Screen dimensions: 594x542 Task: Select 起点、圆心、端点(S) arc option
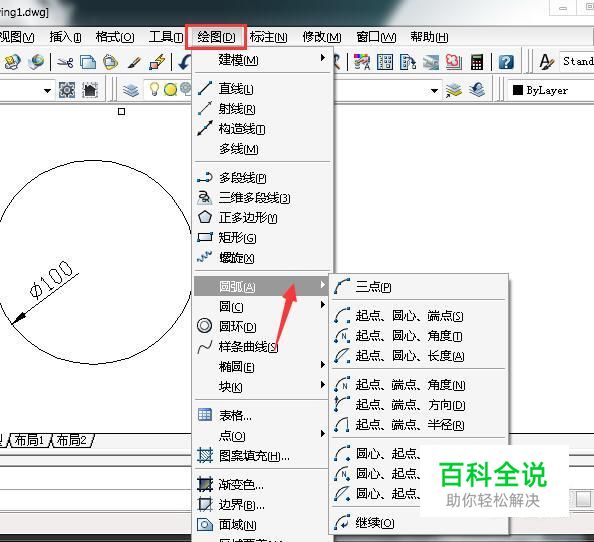pyautogui.click(x=419, y=315)
